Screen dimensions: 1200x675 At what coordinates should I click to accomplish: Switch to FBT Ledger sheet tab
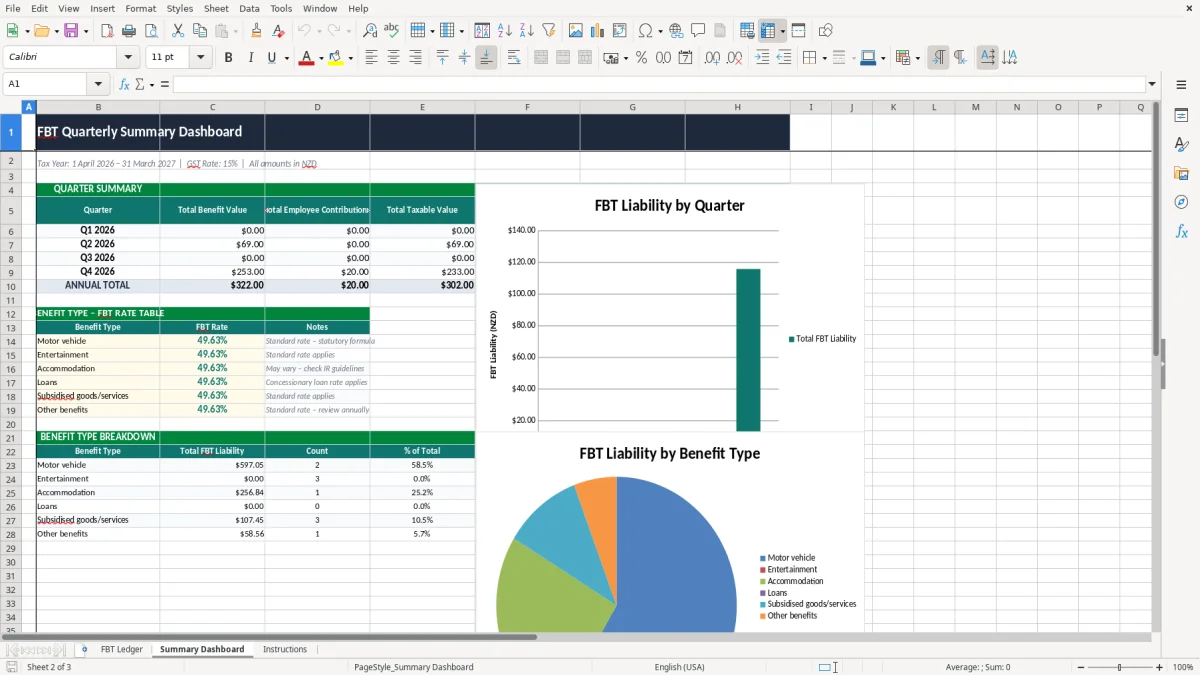122,649
